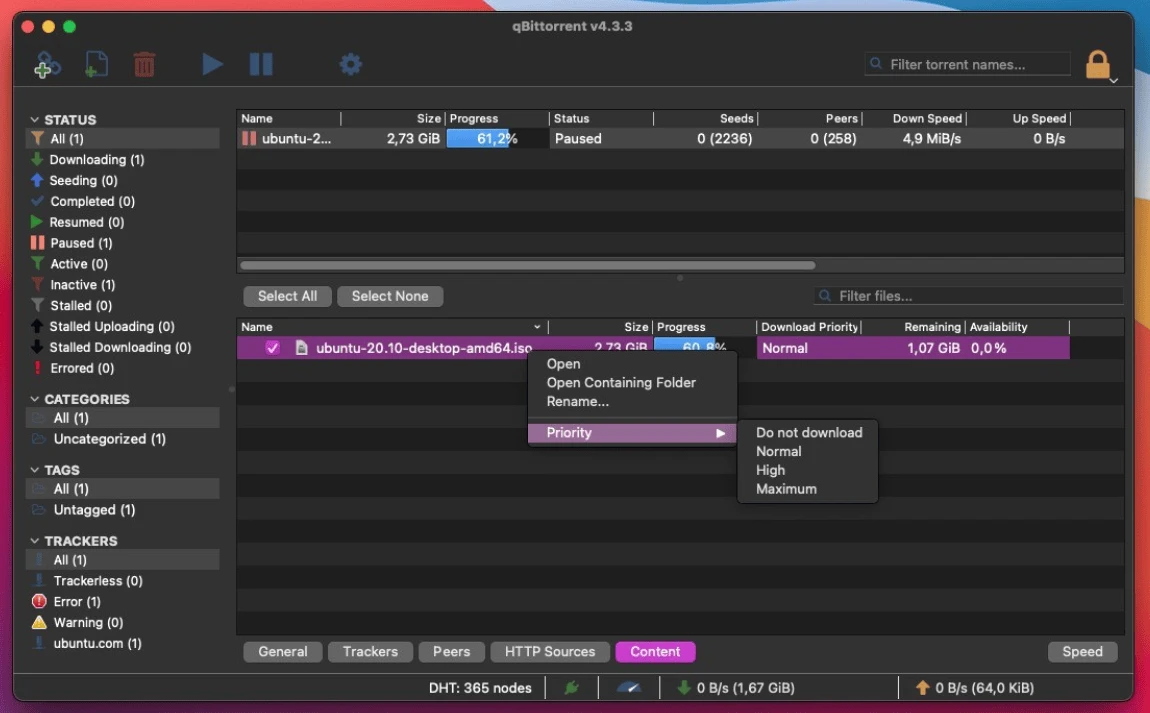Click the torrent list horizontal scrollbar

pos(527,266)
